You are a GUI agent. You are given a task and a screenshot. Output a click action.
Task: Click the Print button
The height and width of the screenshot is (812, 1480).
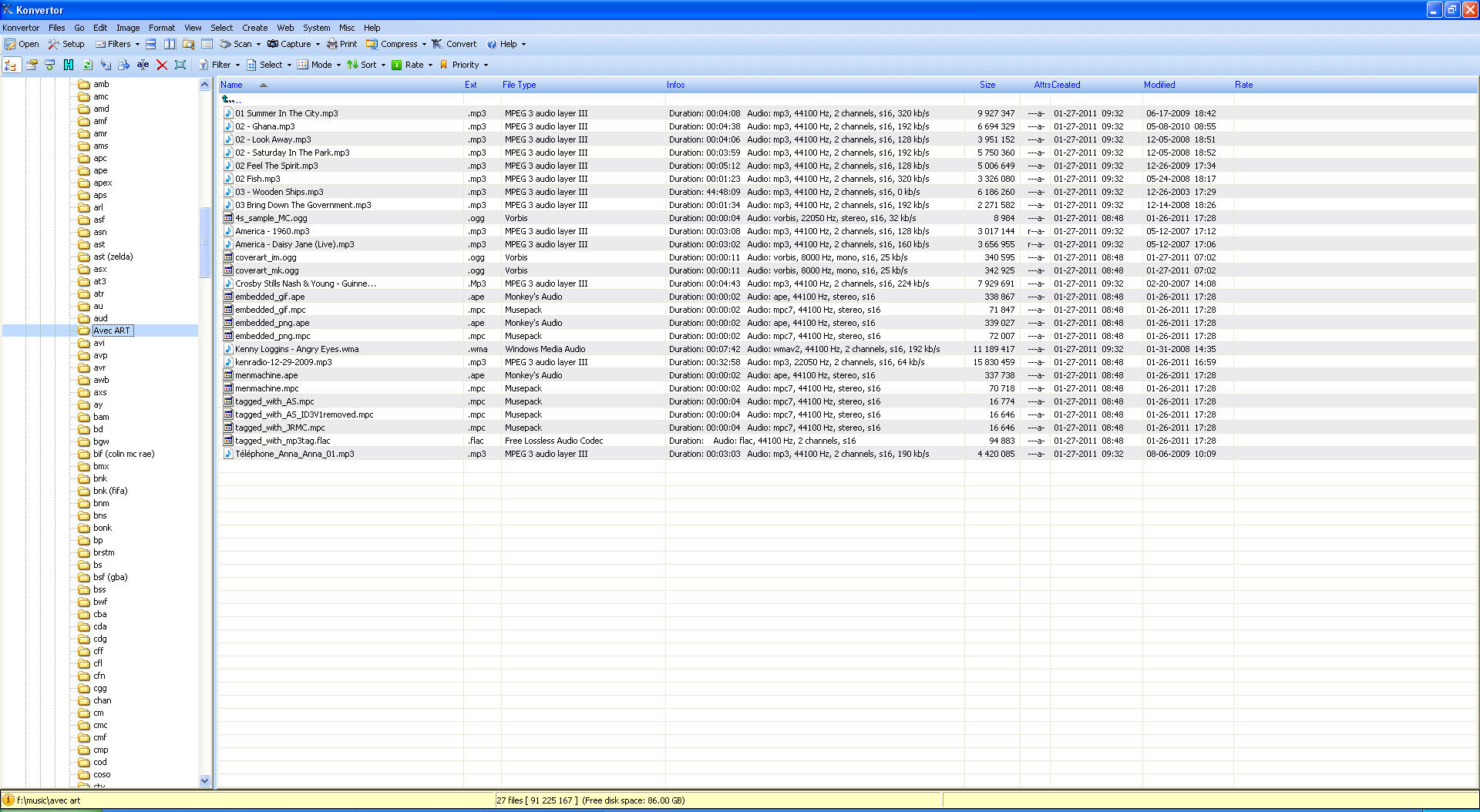click(x=341, y=44)
